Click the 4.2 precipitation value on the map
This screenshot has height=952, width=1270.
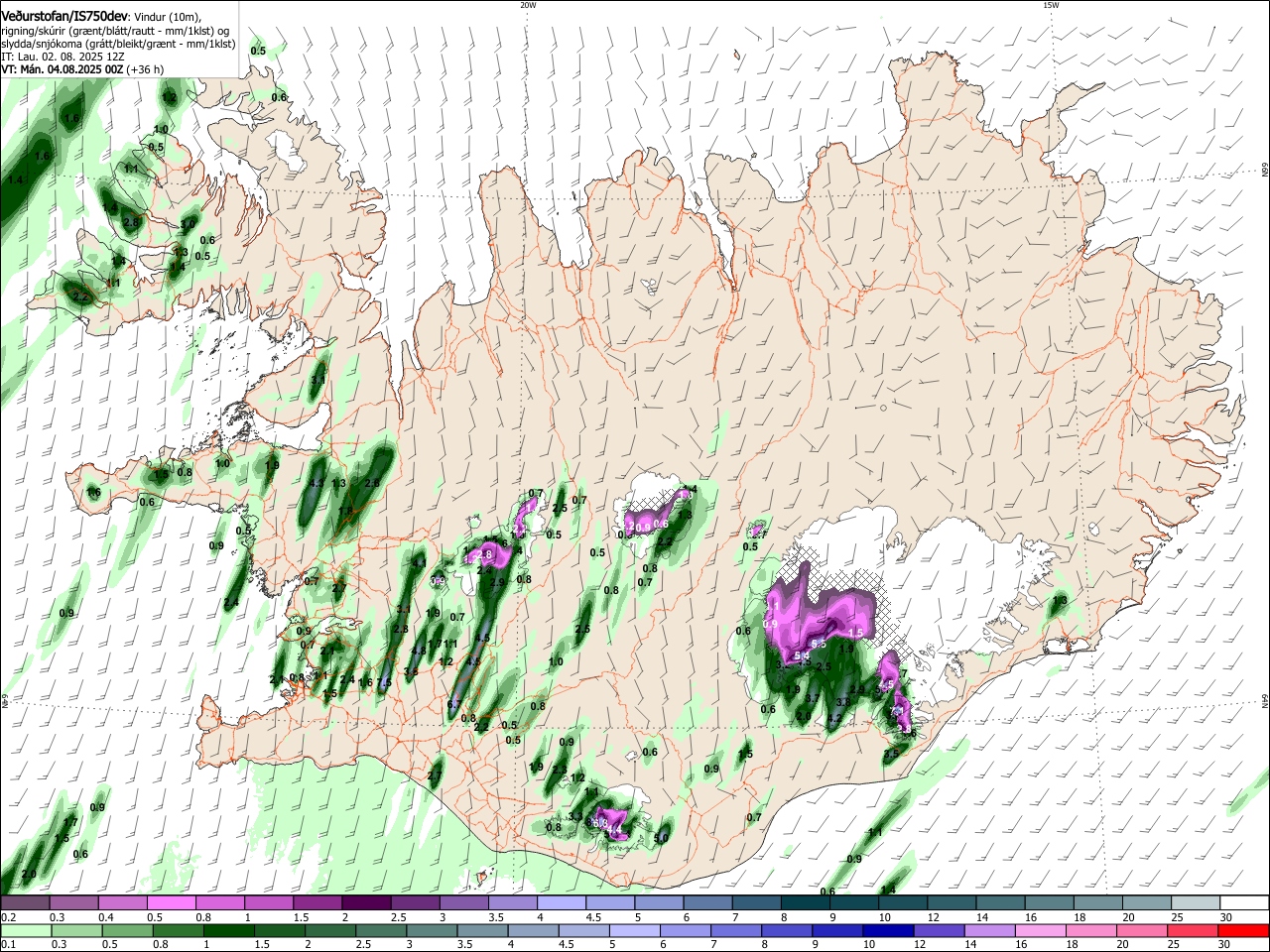[x=834, y=718]
